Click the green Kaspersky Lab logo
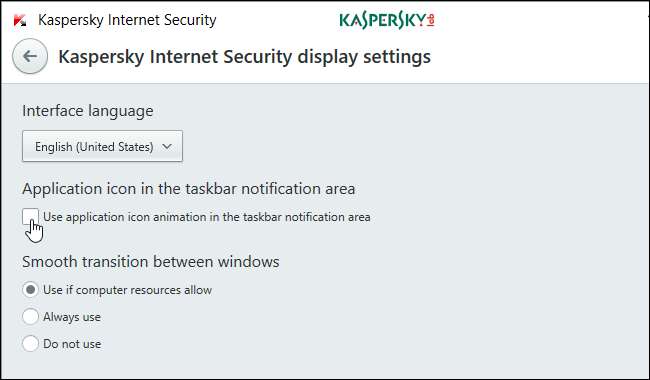The image size is (650, 380). point(387,20)
